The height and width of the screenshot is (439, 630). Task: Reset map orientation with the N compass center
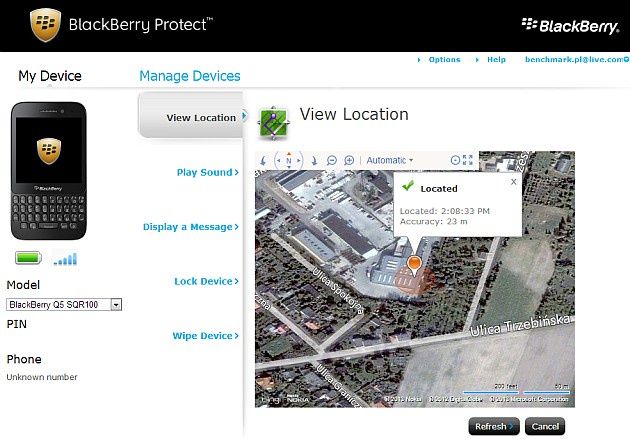coord(288,160)
